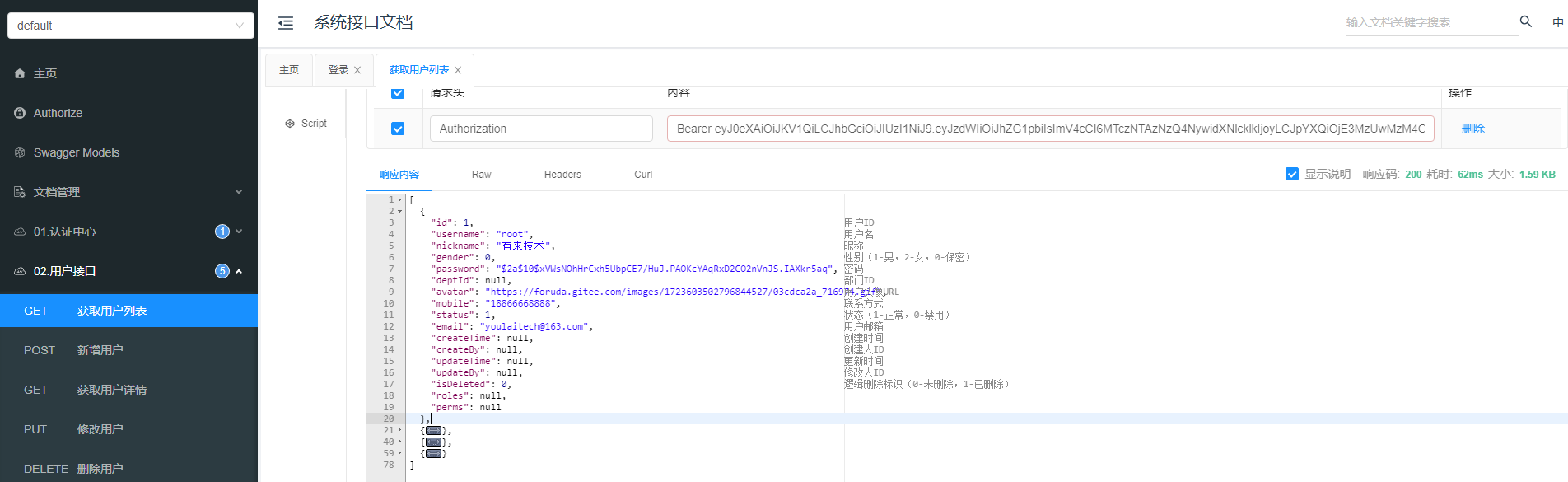This screenshot has width=1568, height=482.
Task: Click the folded placeholder on line 40
Action: coord(433,442)
